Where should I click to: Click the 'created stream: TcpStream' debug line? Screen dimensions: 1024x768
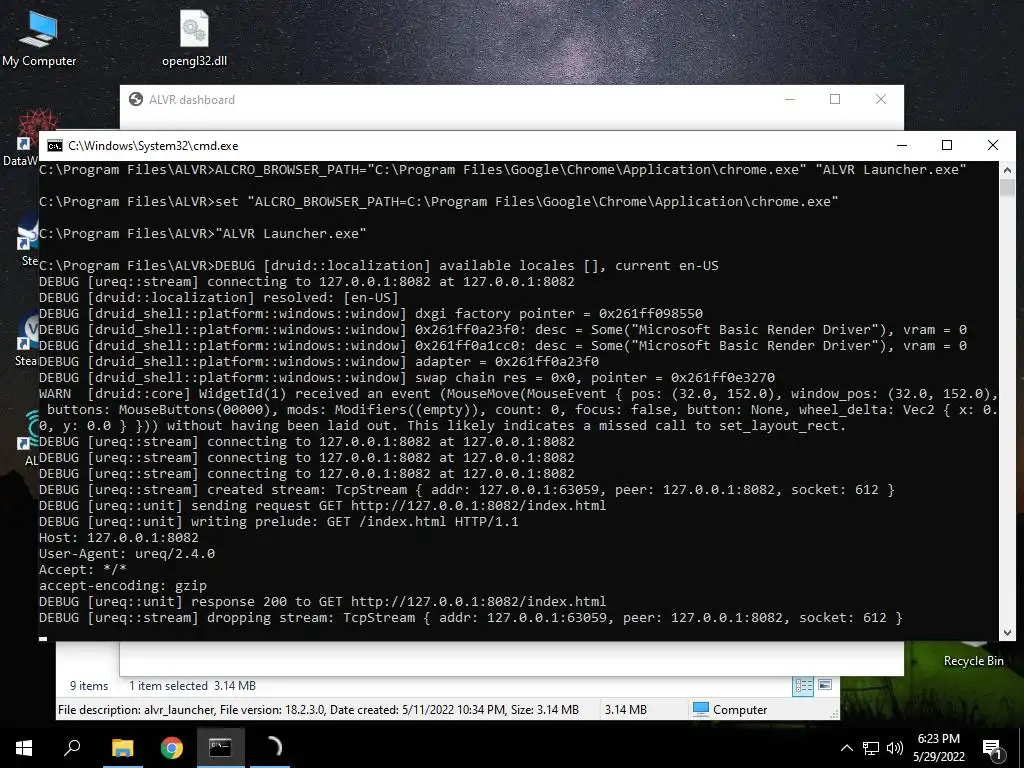click(x=467, y=490)
